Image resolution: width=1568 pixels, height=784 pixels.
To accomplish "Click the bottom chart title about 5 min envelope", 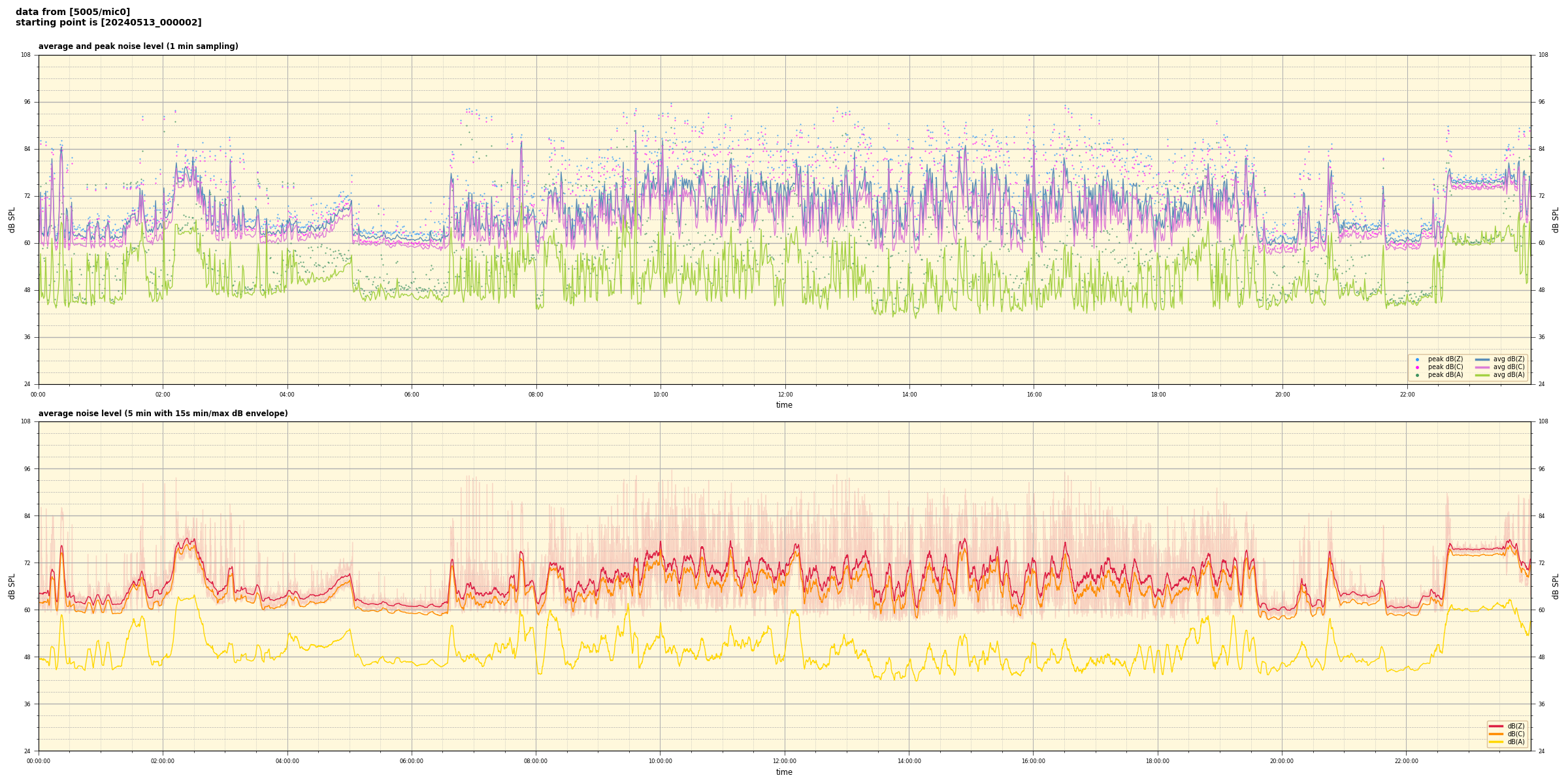I will point(163,414).
